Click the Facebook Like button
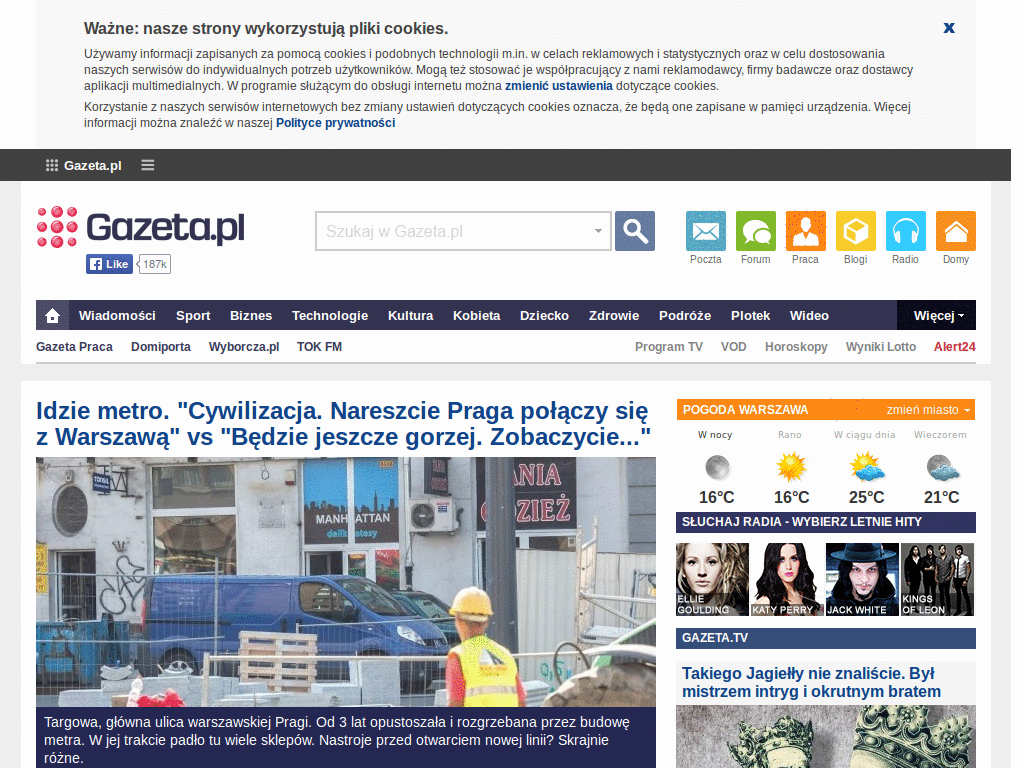1024x768 pixels. click(110, 264)
